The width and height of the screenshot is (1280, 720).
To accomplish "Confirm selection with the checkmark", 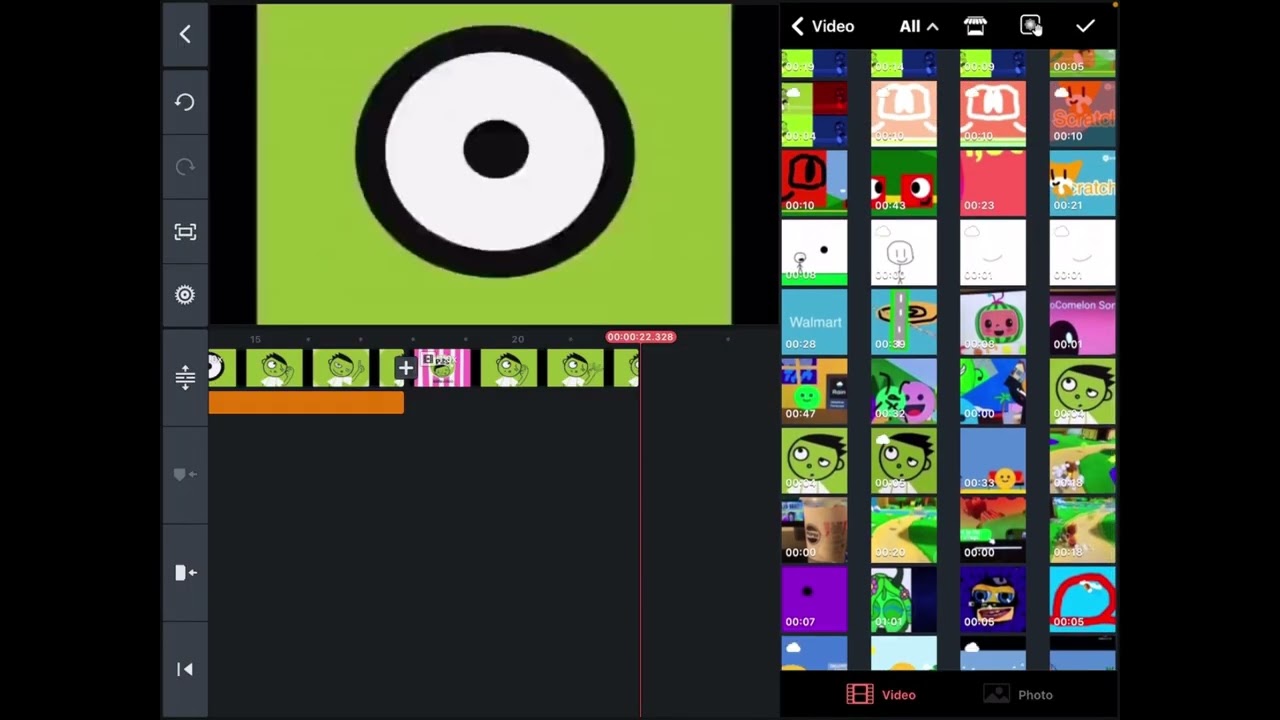I will coord(1086,26).
